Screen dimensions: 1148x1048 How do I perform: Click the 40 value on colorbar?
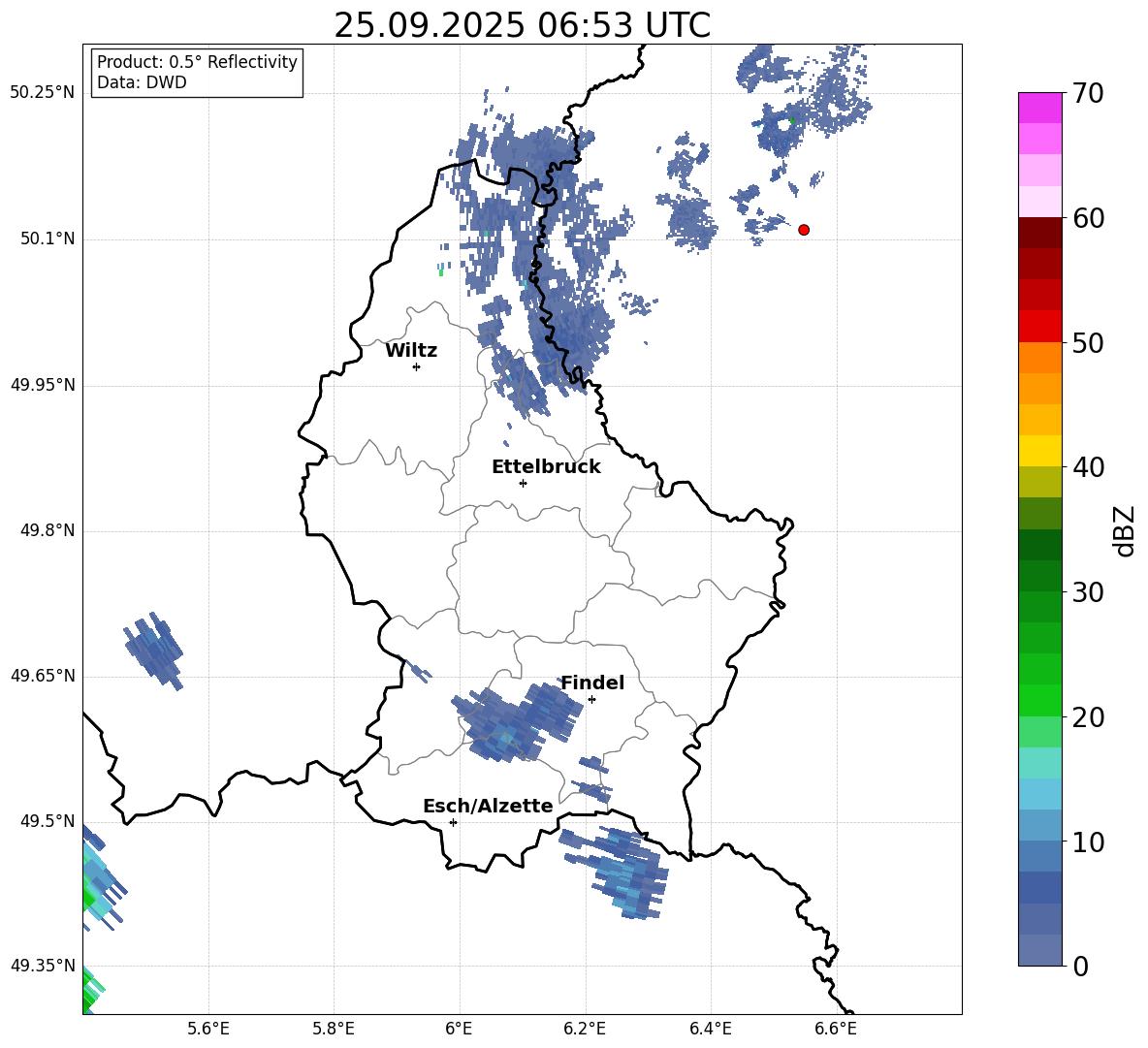click(x=1088, y=467)
